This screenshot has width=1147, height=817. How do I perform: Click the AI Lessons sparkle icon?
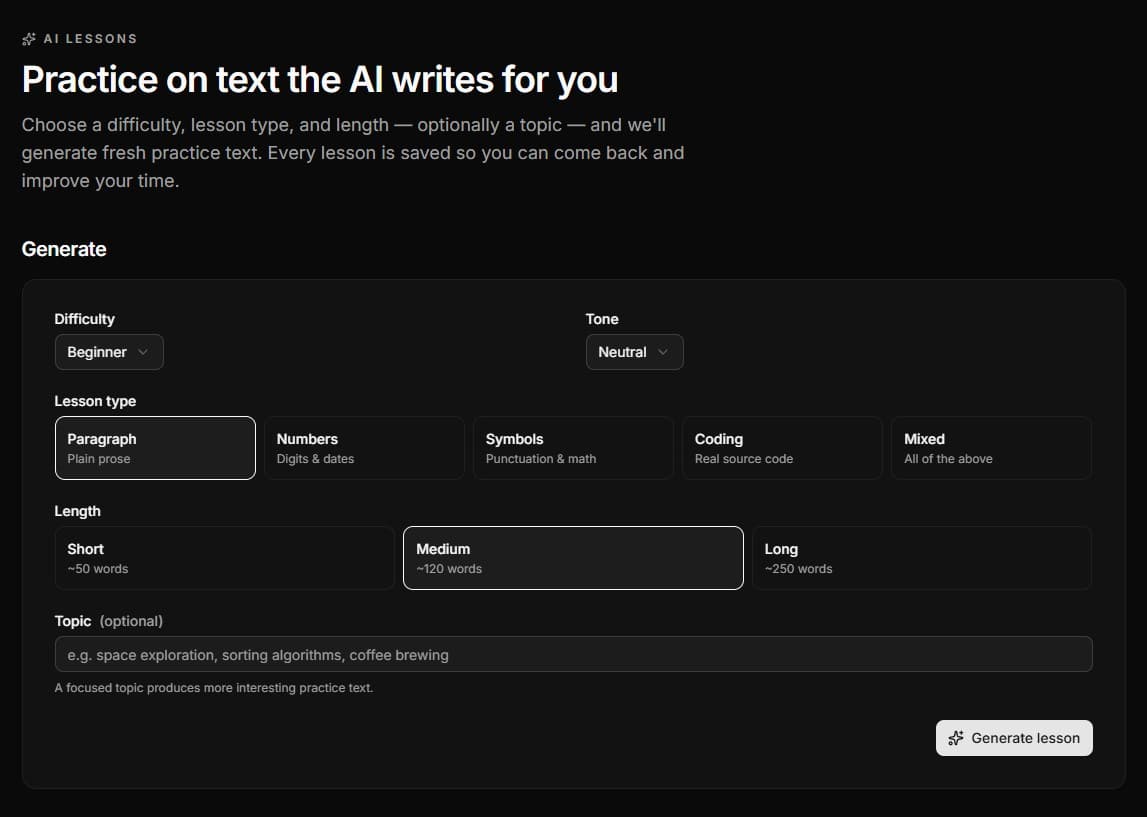(29, 39)
